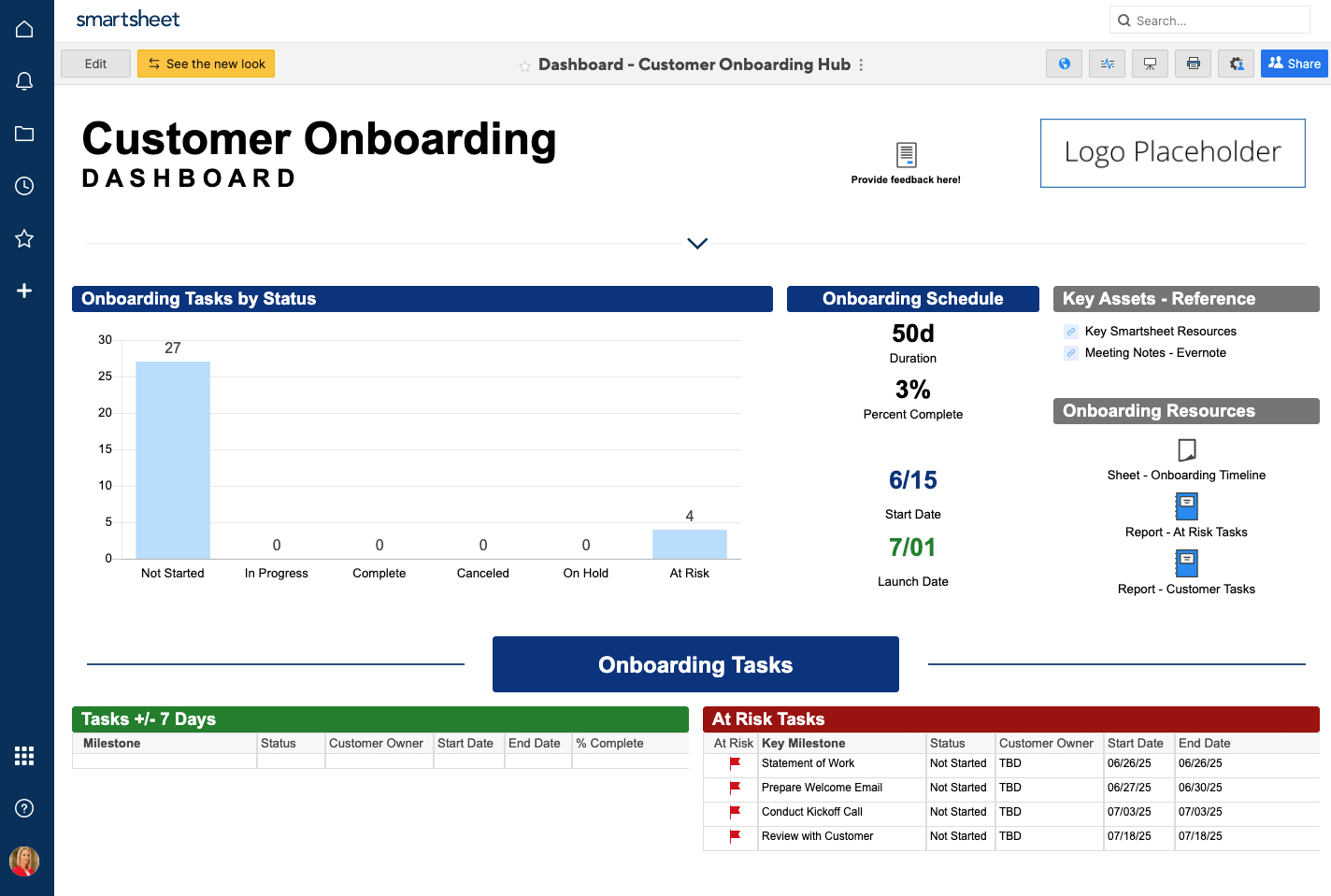Open the dashboard title kebab menu
The height and width of the screenshot is (896, 1331).
tap(861, 64)
